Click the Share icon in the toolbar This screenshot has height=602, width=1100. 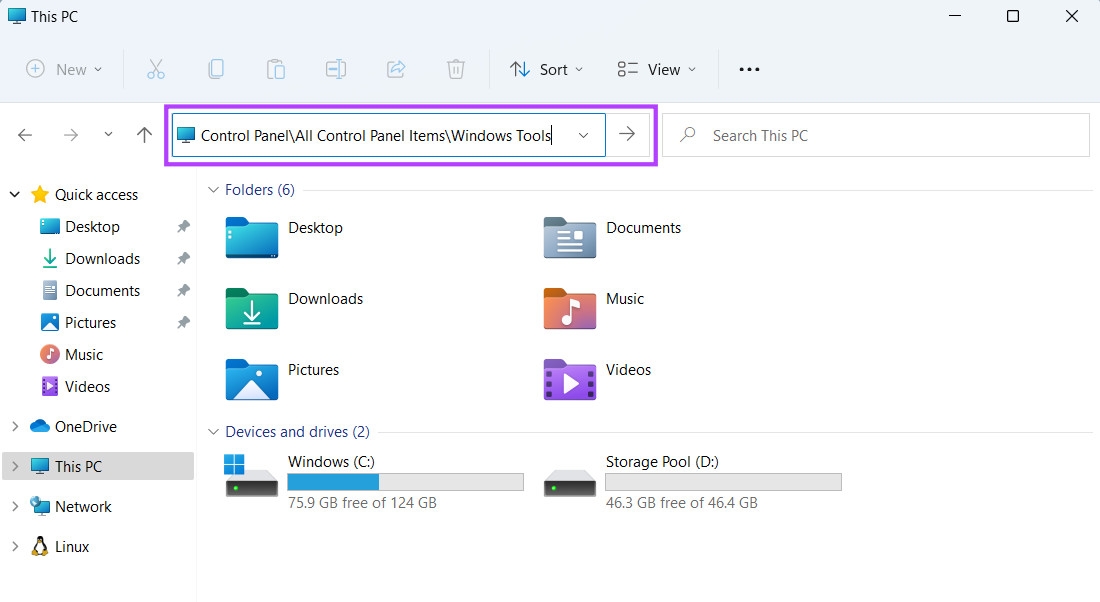[395, 69]
